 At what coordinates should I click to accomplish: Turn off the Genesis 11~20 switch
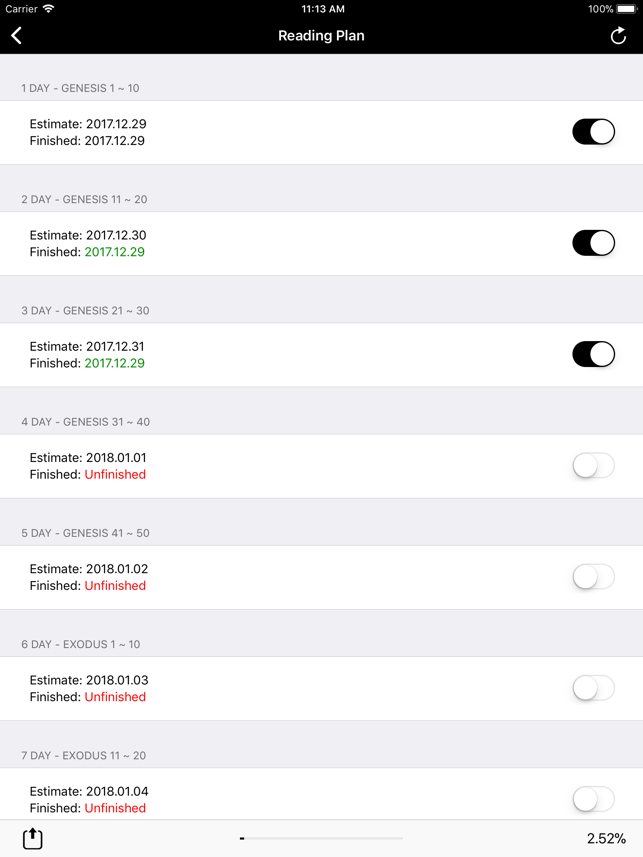593,243
